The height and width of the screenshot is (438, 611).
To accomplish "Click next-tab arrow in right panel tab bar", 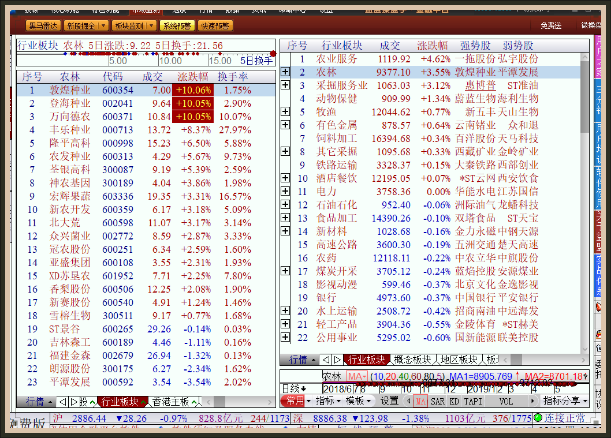I will click(x=337, y=359).
